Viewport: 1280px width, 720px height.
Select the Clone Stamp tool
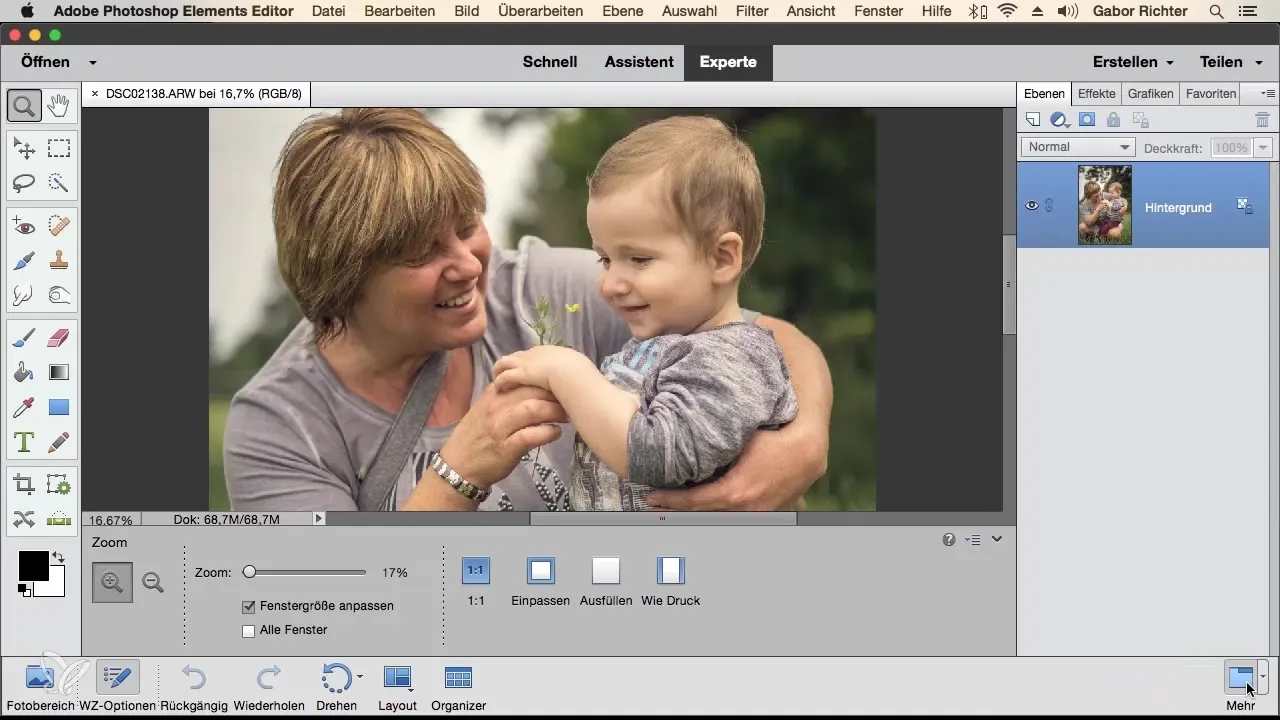(59, 260)
